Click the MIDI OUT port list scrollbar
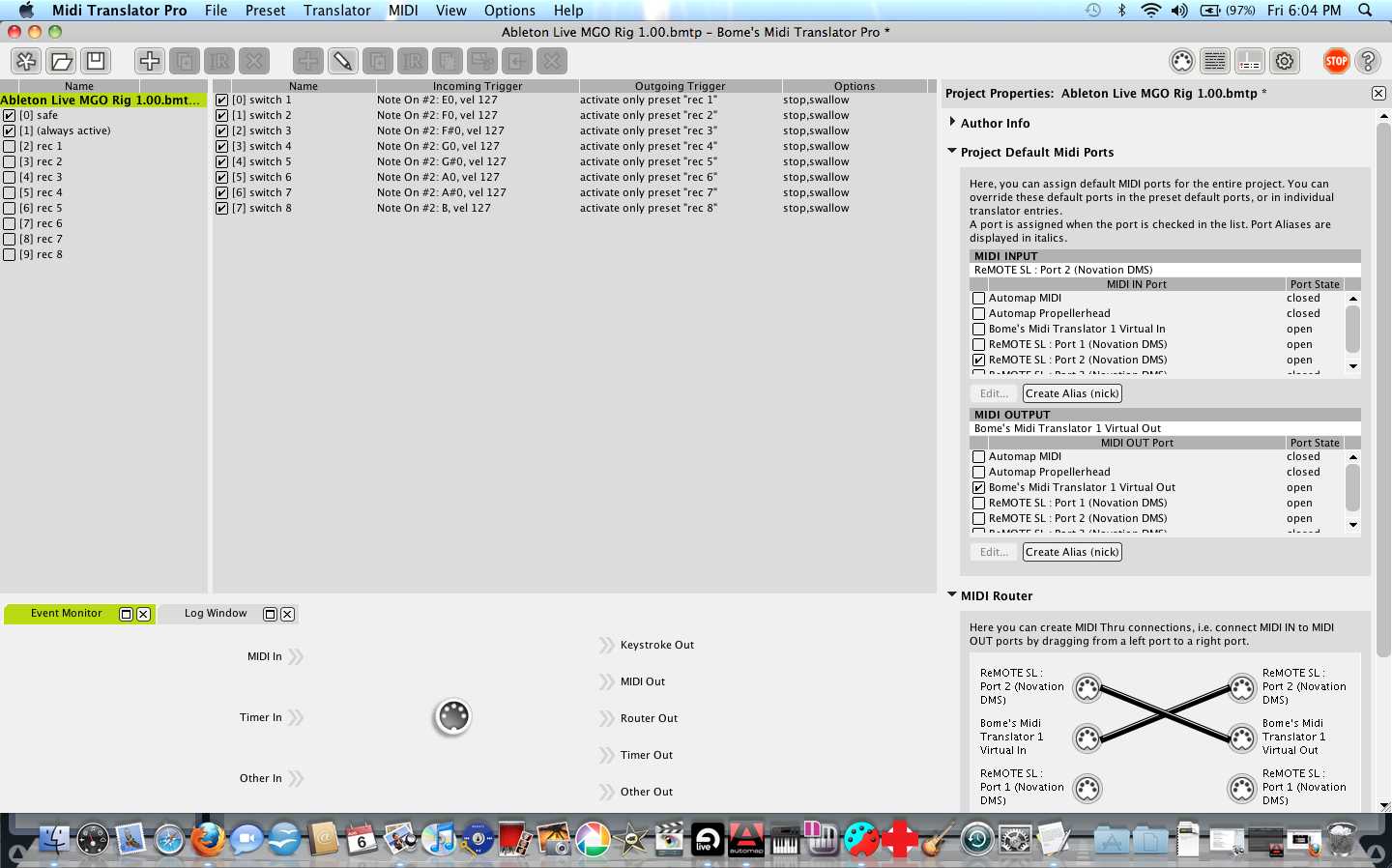The image size is (1392, 868). (1352, 490)
